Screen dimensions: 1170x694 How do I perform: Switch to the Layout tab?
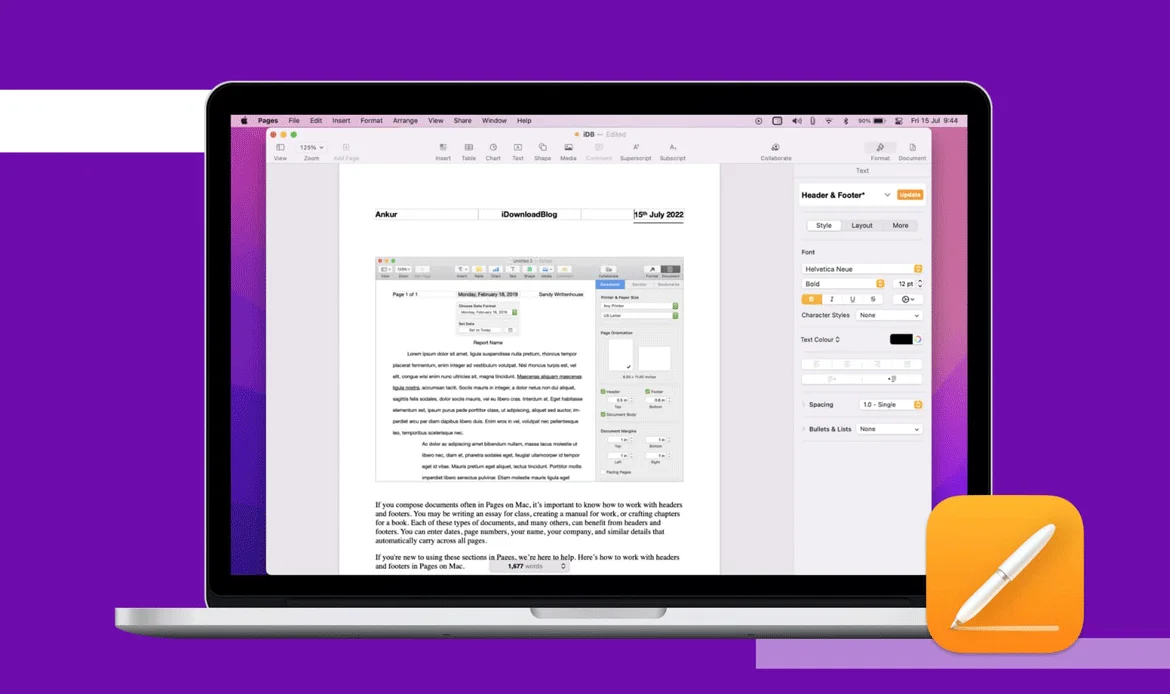[861, 226]
